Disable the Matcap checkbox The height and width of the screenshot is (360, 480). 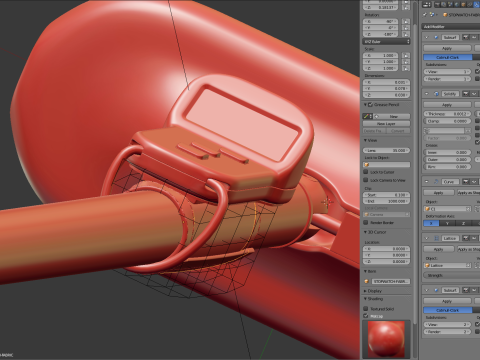click(366, 316)
